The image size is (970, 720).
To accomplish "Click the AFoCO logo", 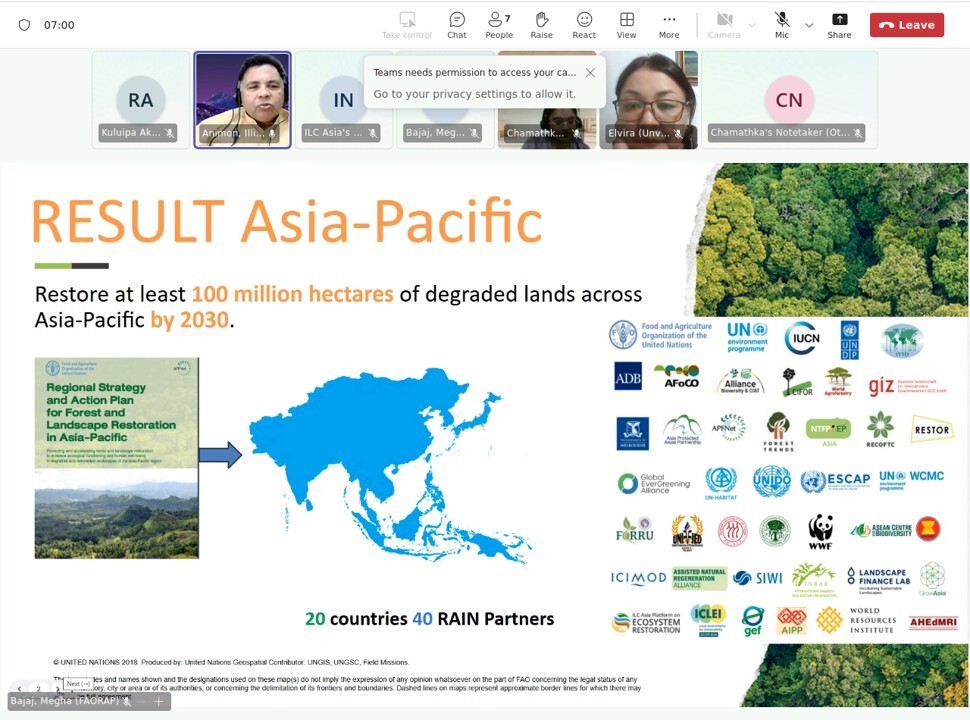I will coord(677,376).
